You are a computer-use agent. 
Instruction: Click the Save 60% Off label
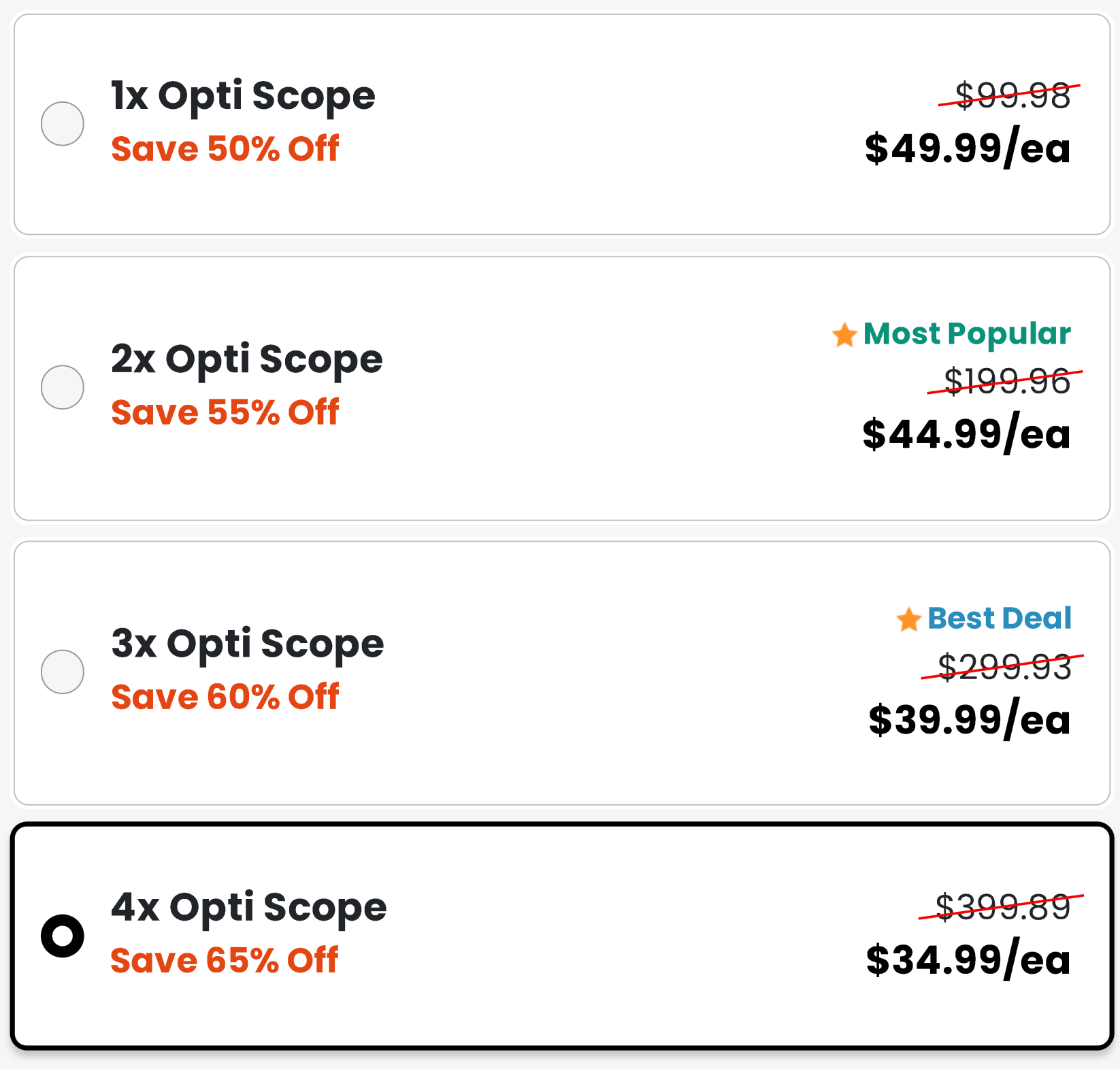coord(225,695)
